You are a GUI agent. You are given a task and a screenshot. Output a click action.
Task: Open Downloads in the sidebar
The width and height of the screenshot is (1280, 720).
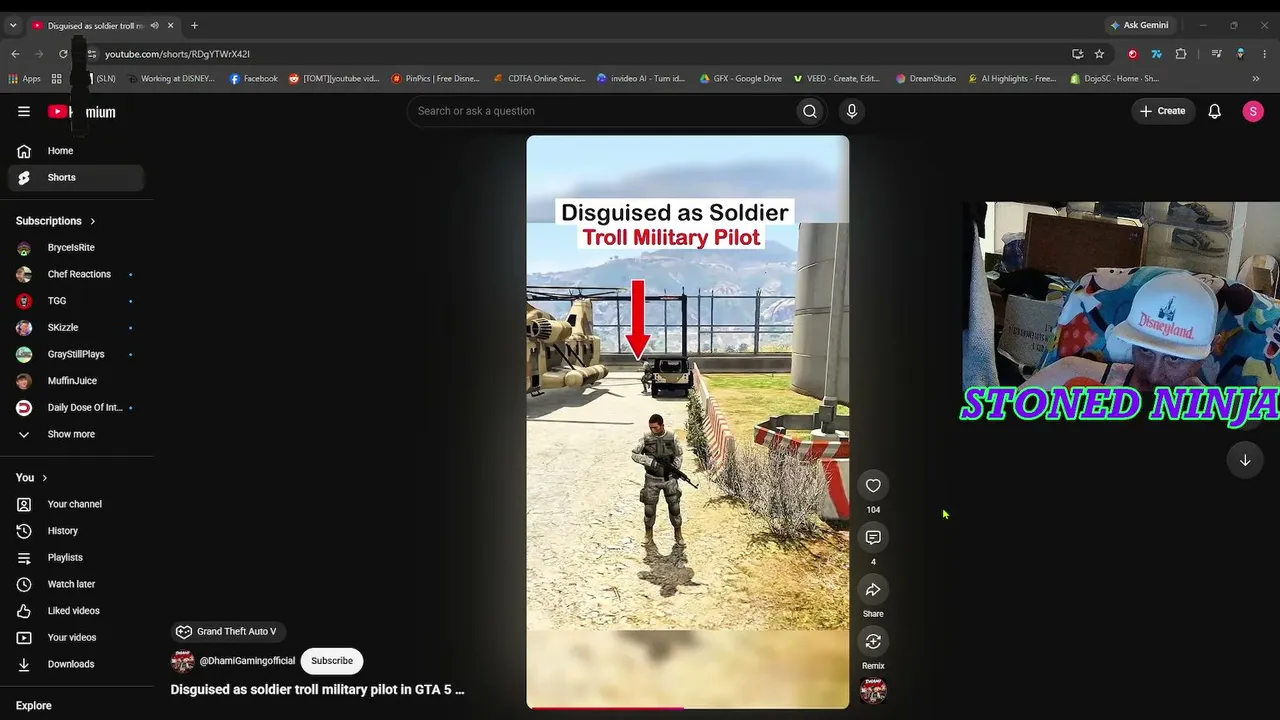point(76,664)
